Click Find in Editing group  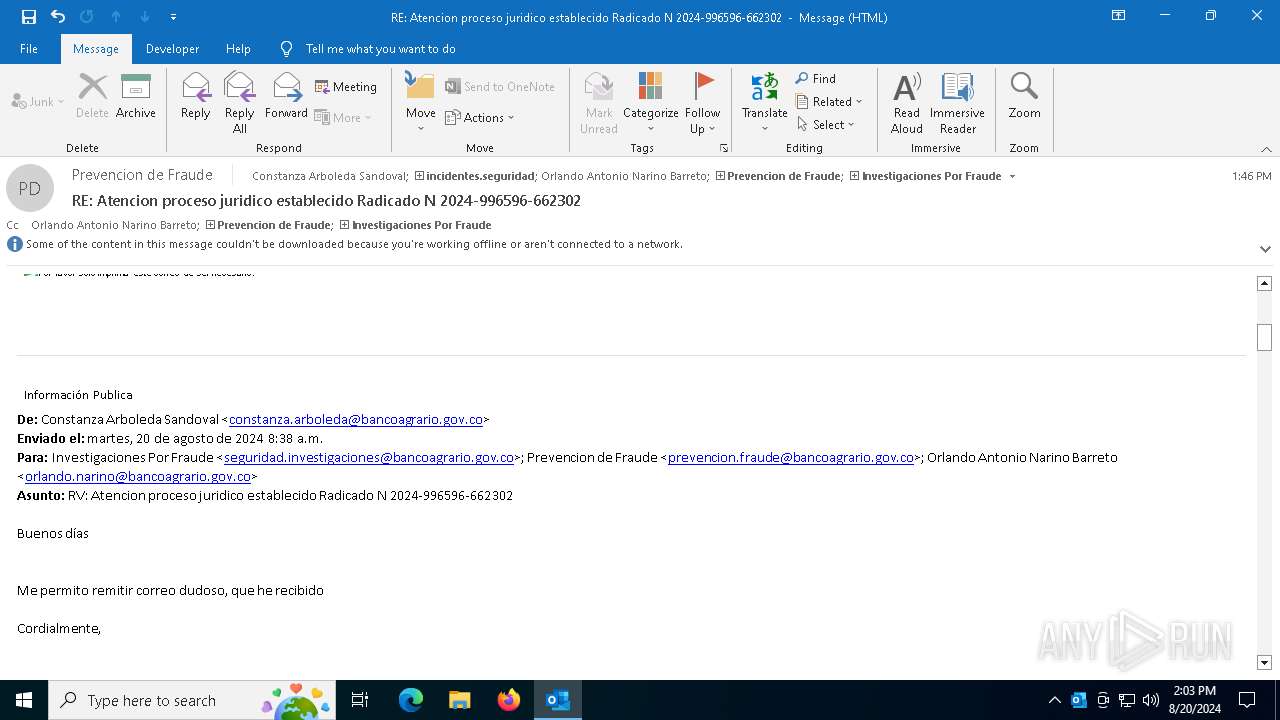pos(816,78)
